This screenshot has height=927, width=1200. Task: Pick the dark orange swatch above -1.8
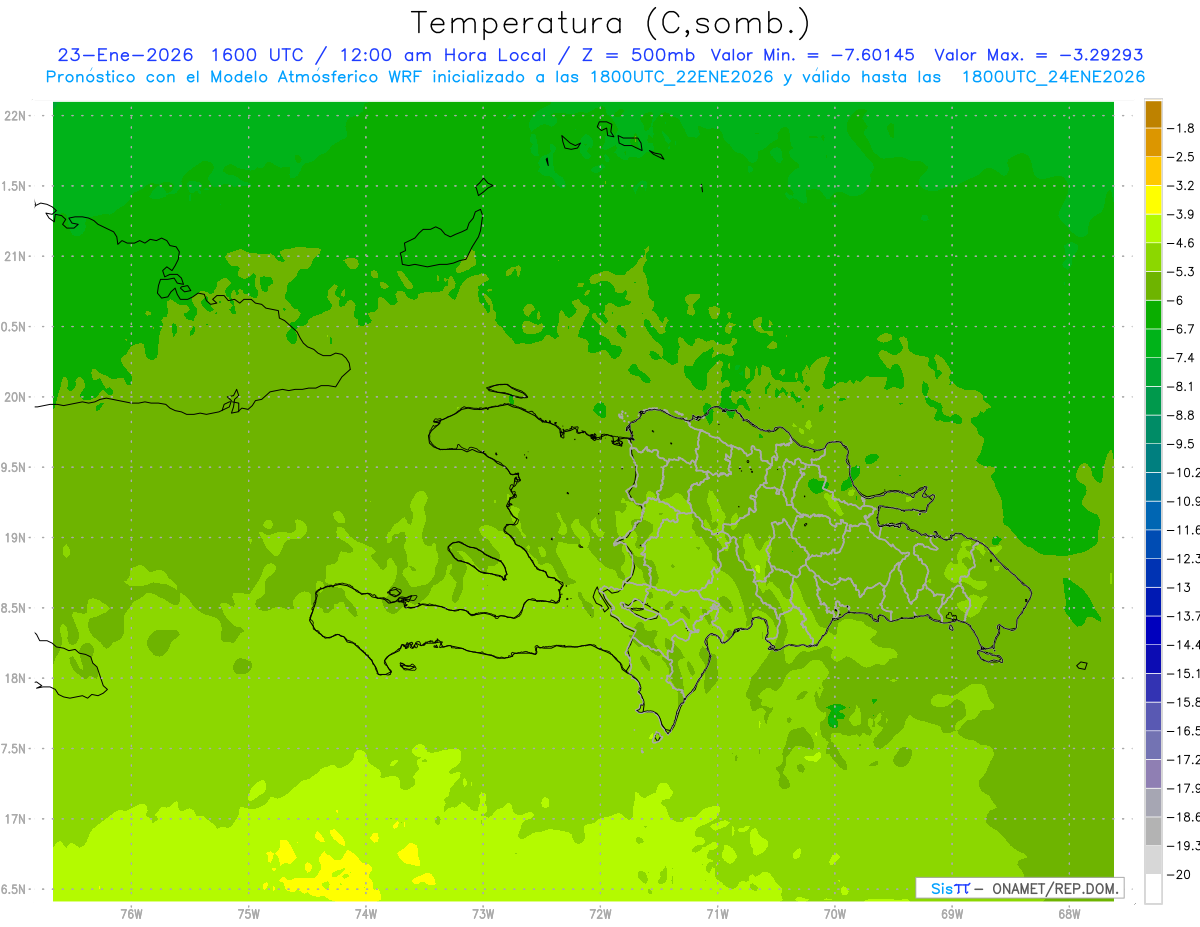click(1153, 114)
